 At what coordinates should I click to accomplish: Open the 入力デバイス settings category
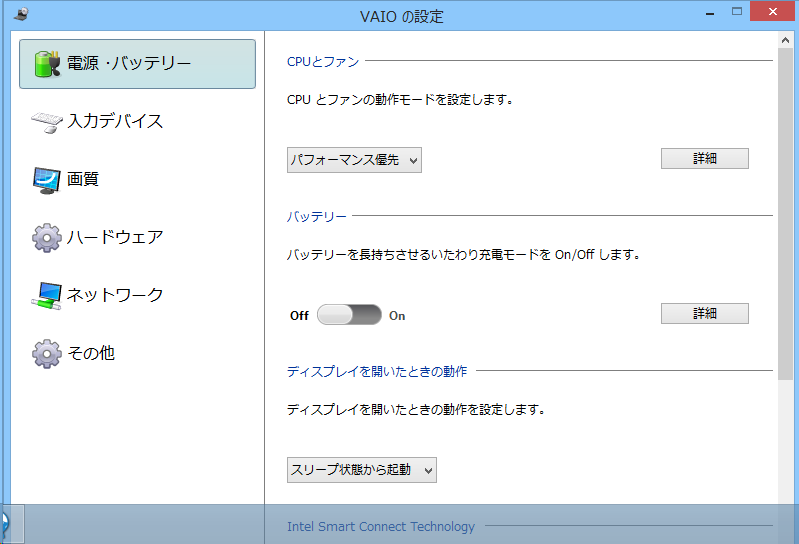coord(115,121)
